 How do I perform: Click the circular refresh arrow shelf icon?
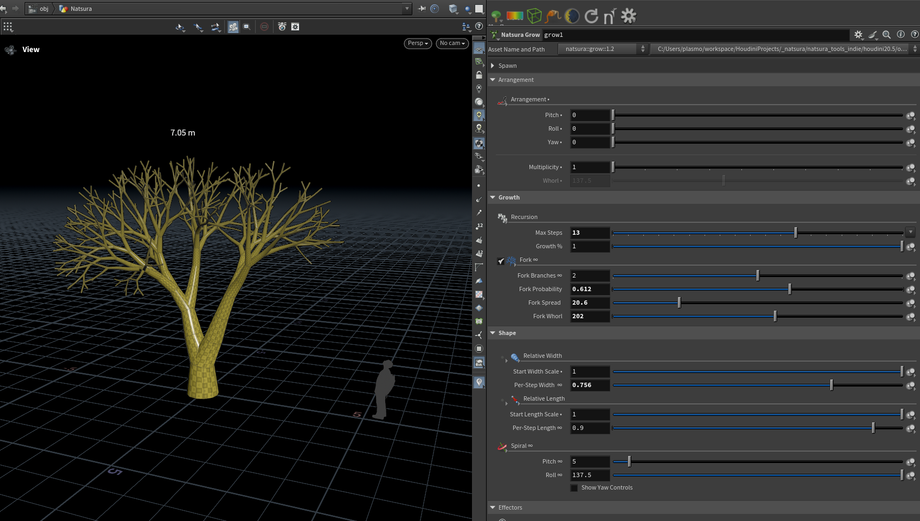(x=591, y=16)
